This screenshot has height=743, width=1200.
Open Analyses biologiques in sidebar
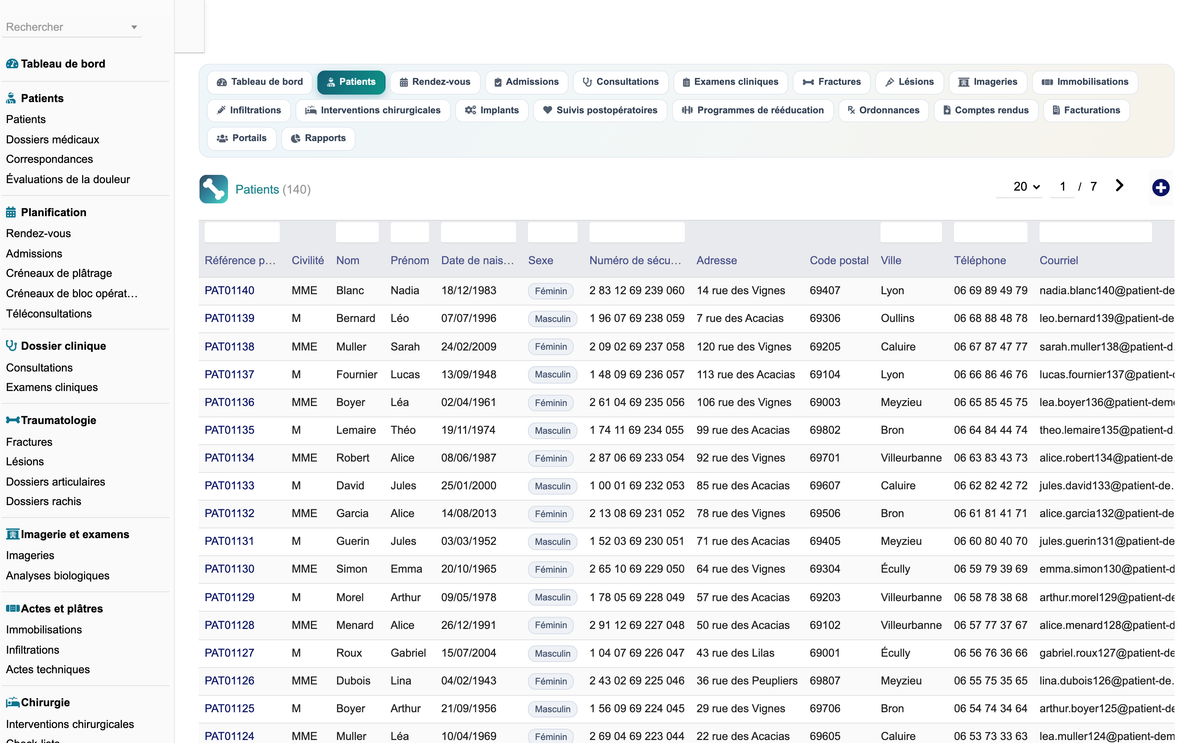coord(58,575)
